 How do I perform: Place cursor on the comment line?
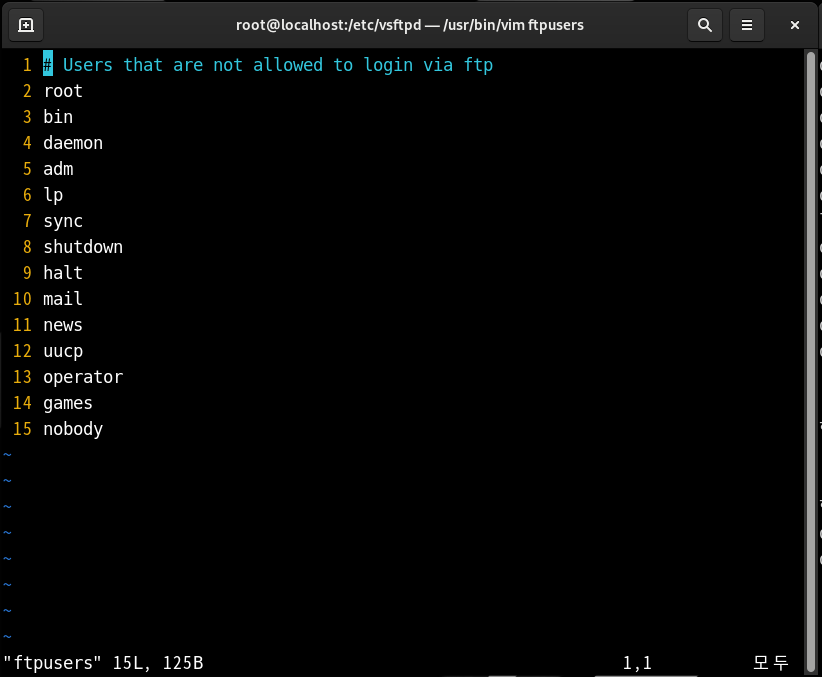(x=268, y=65)
